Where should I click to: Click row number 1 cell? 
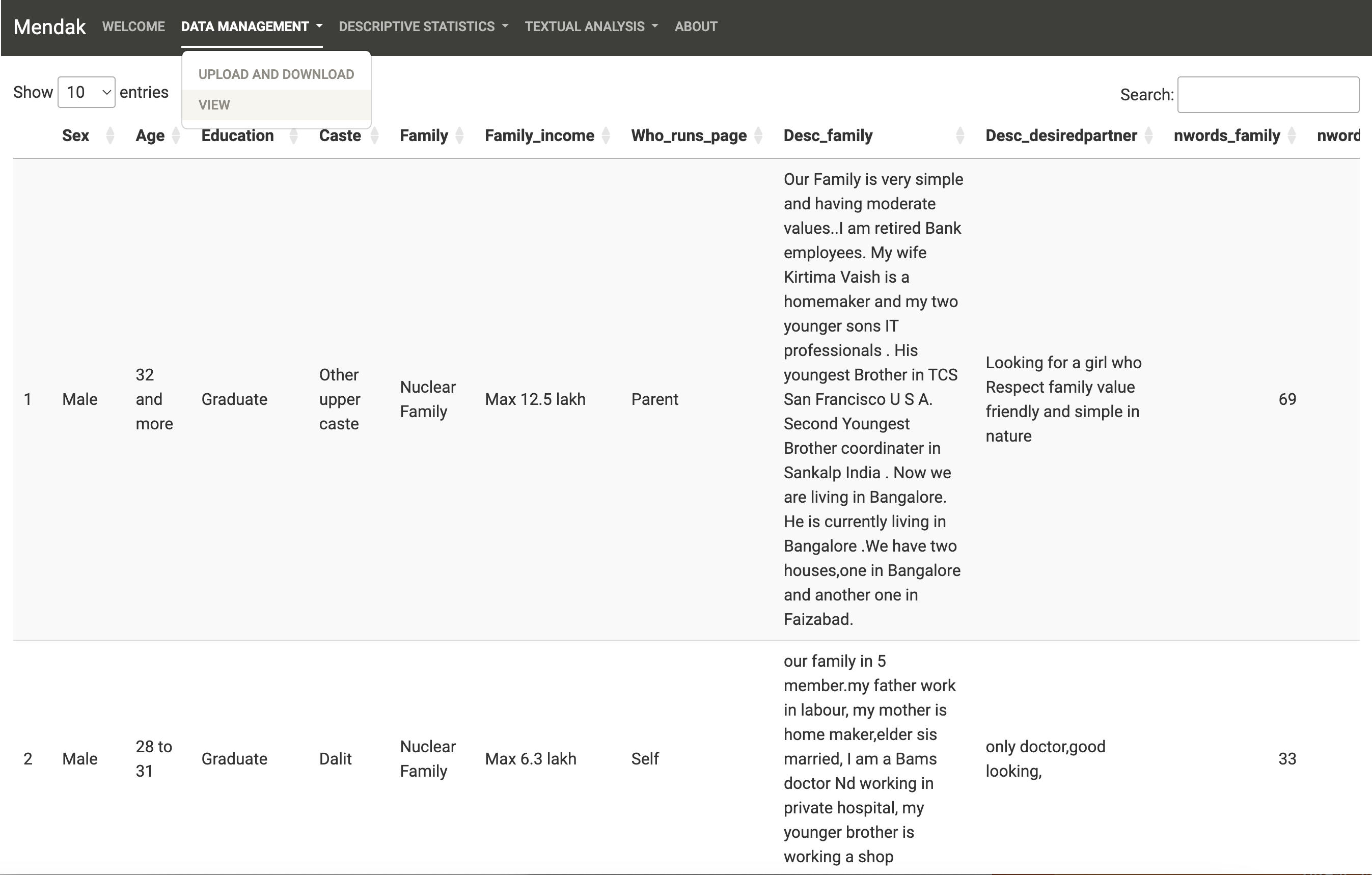coord(28,399)
